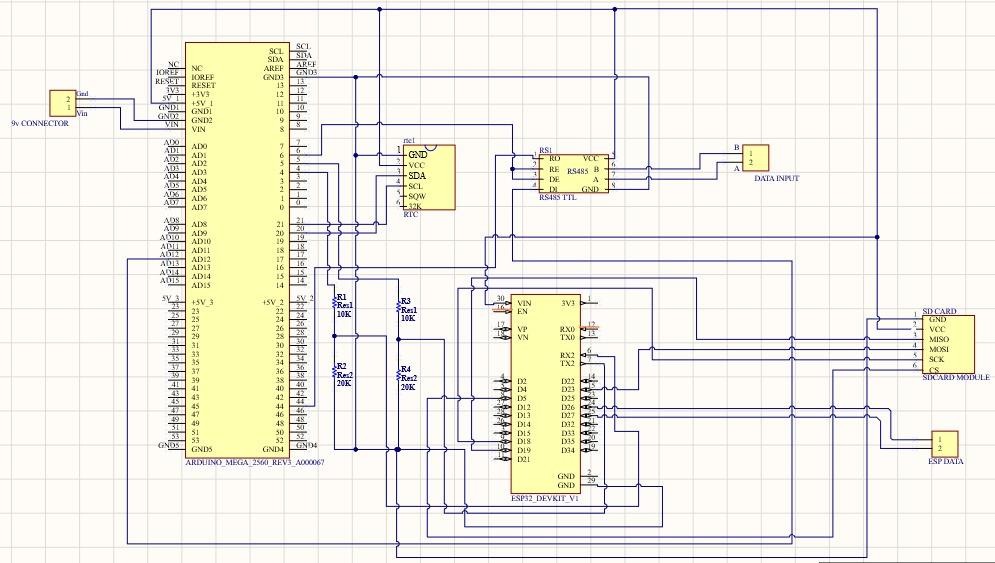Click the 'RTC' label below the chip
Screen dimensions: 995x563
tap(411, 215)
